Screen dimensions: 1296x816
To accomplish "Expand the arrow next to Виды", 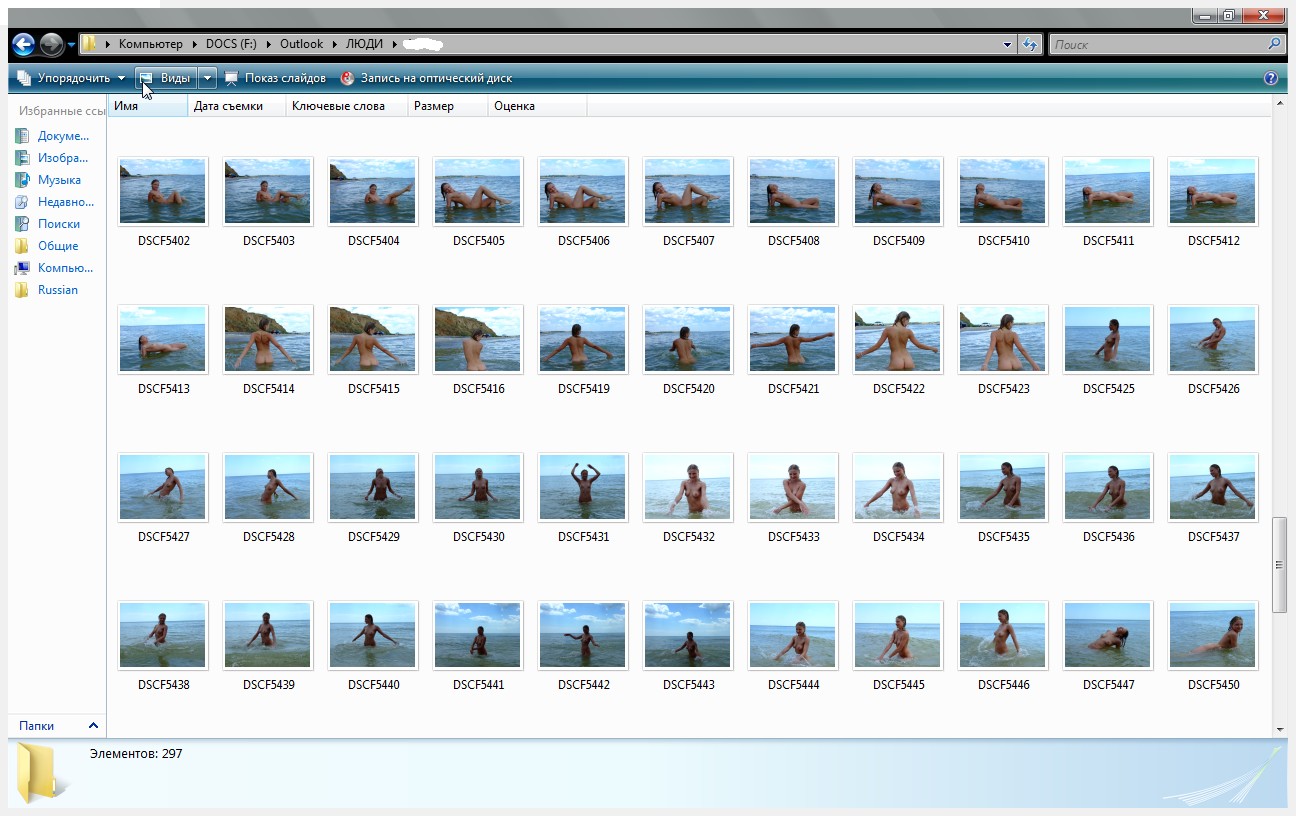I will click(207, 78).
